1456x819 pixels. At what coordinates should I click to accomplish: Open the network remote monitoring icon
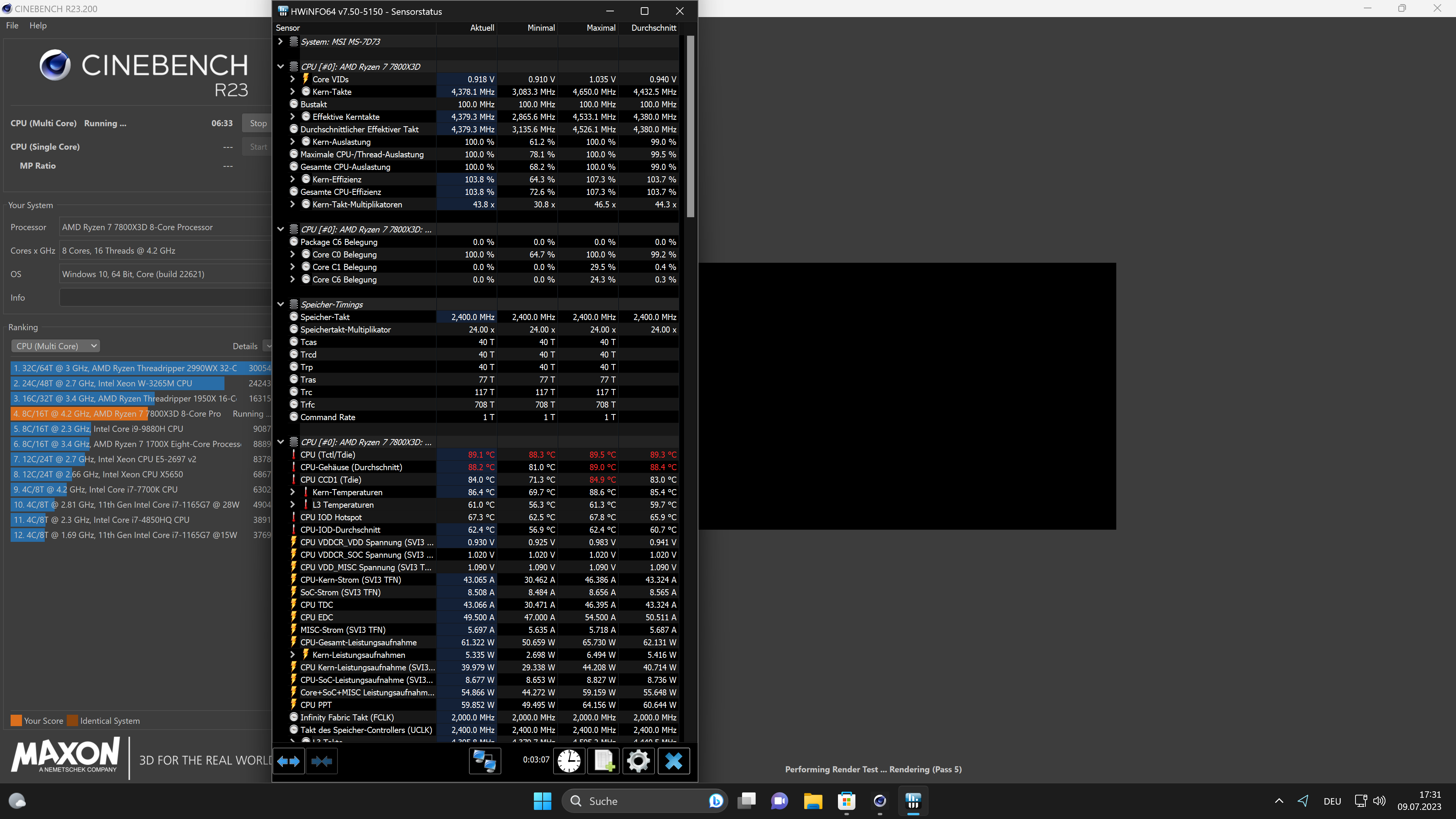tap(485, 761)
